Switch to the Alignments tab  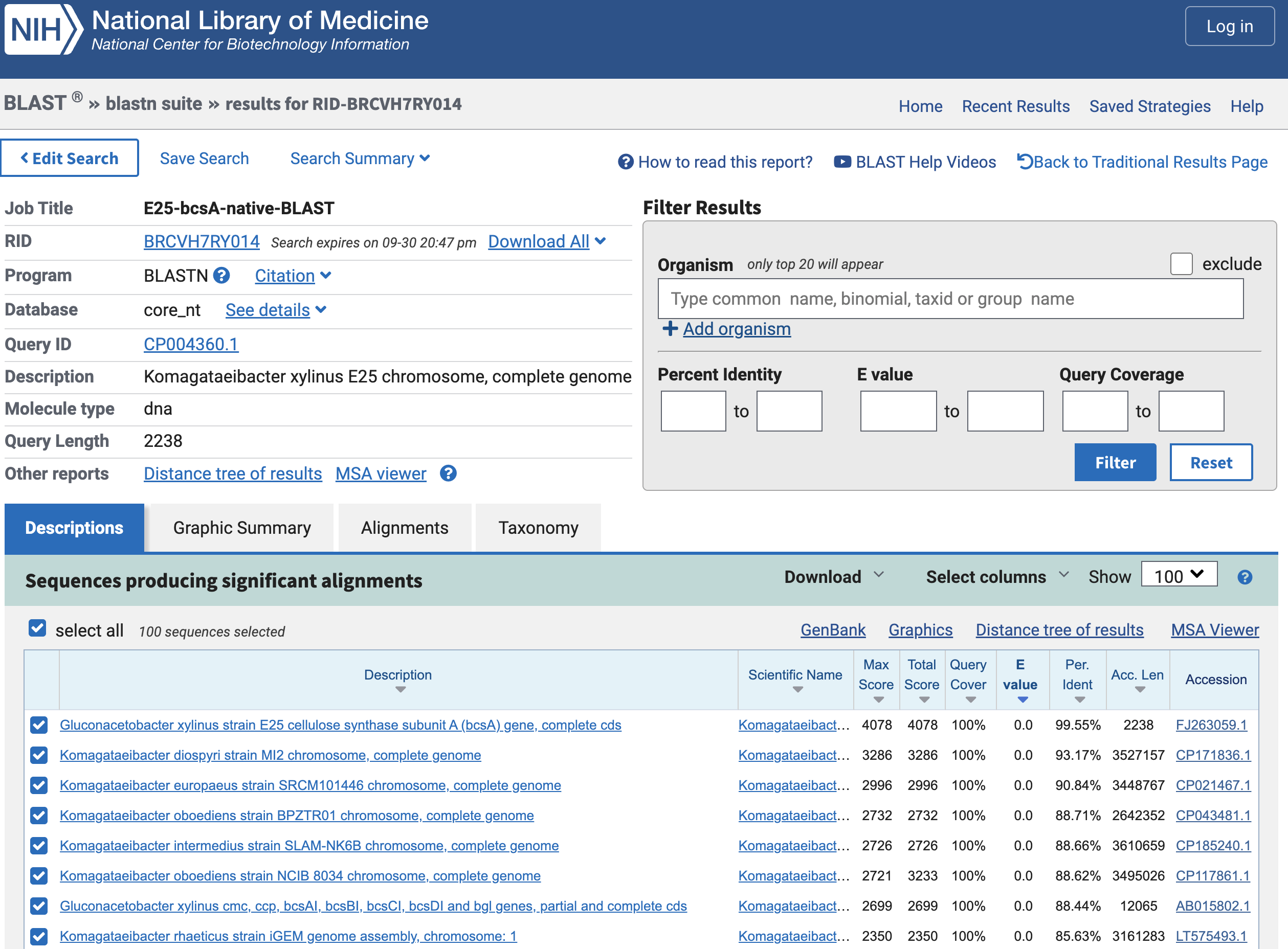[405, 527]
